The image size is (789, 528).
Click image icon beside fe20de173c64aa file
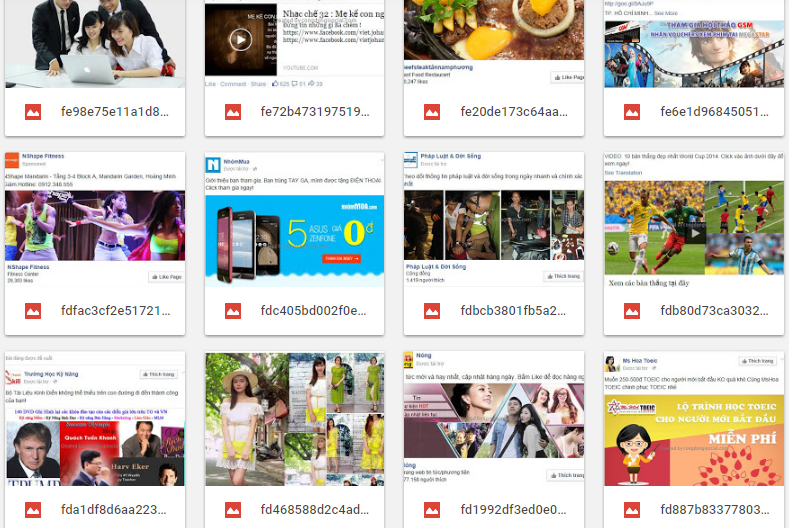click(432, 112)
